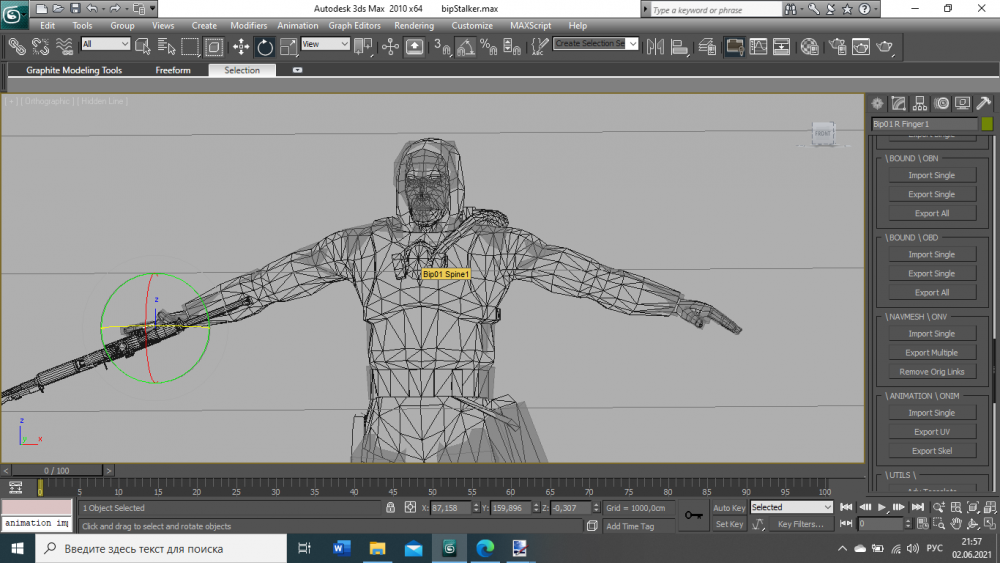
Task: Toggle Angle Snap in the toolbar
Action: (465, 46)
